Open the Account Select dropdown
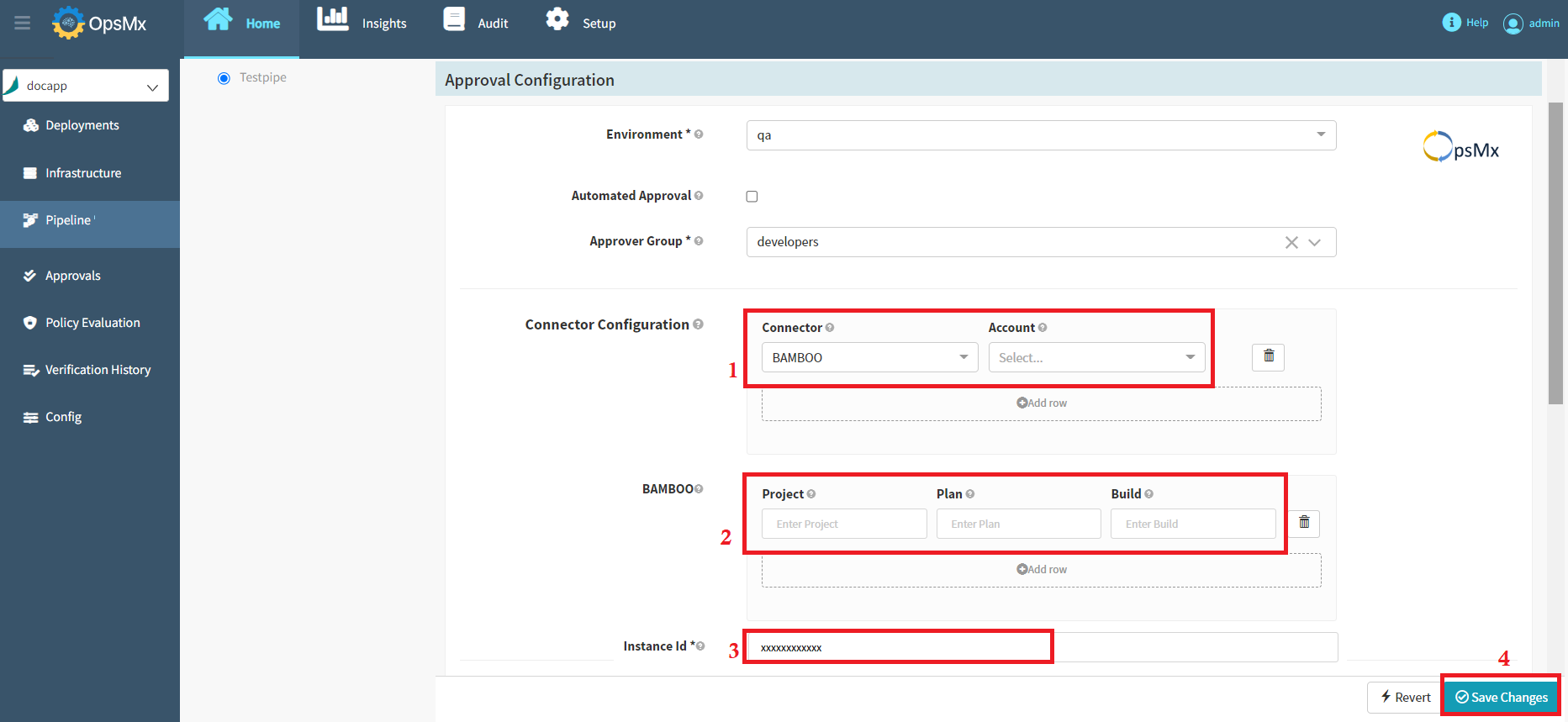1568x722 pixels. tap(1096, 357)
